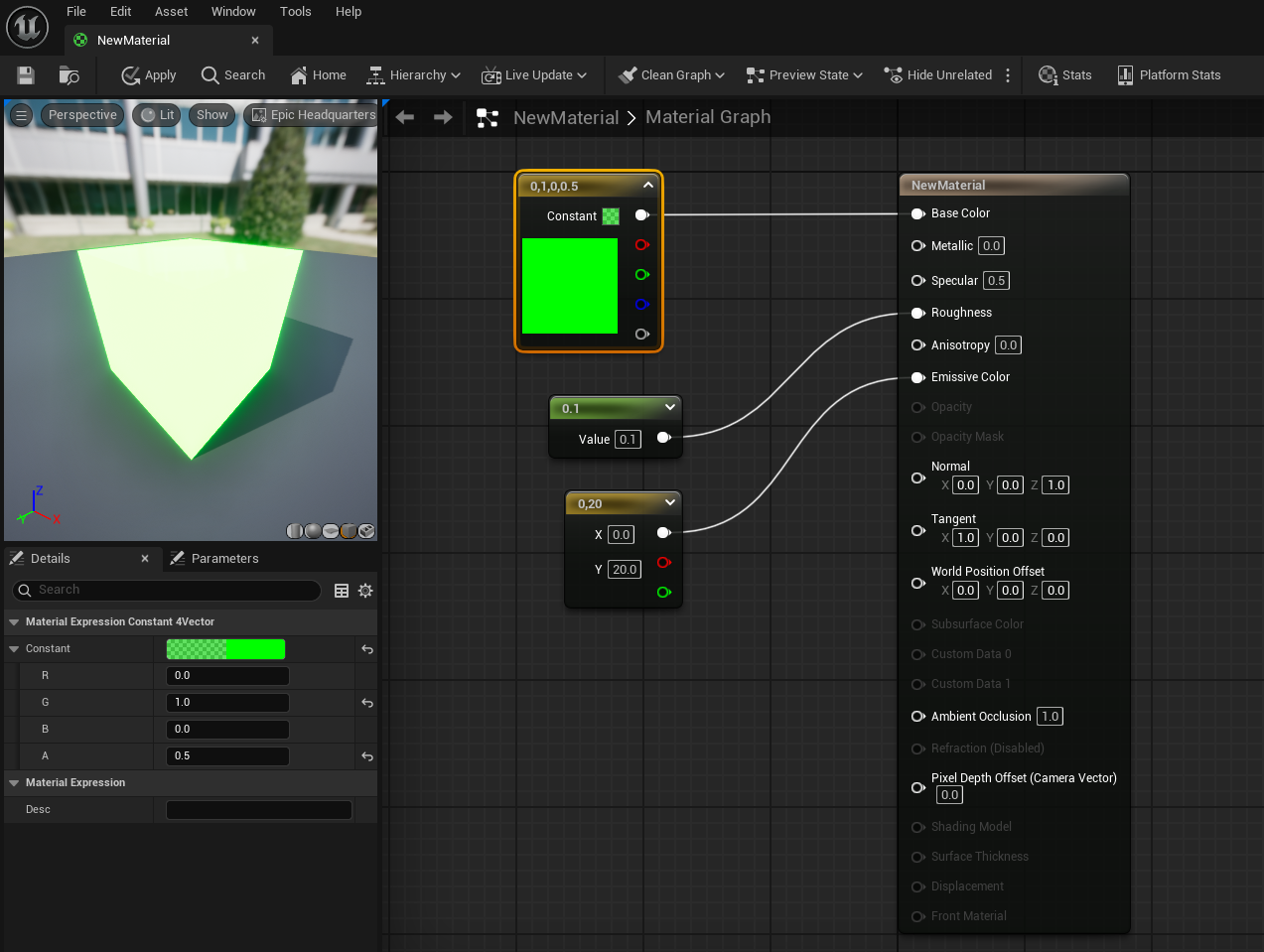The width and height of the screenshot is (1264, 952).
Task: Collapse the Constant property row
Action: point(14,649)
